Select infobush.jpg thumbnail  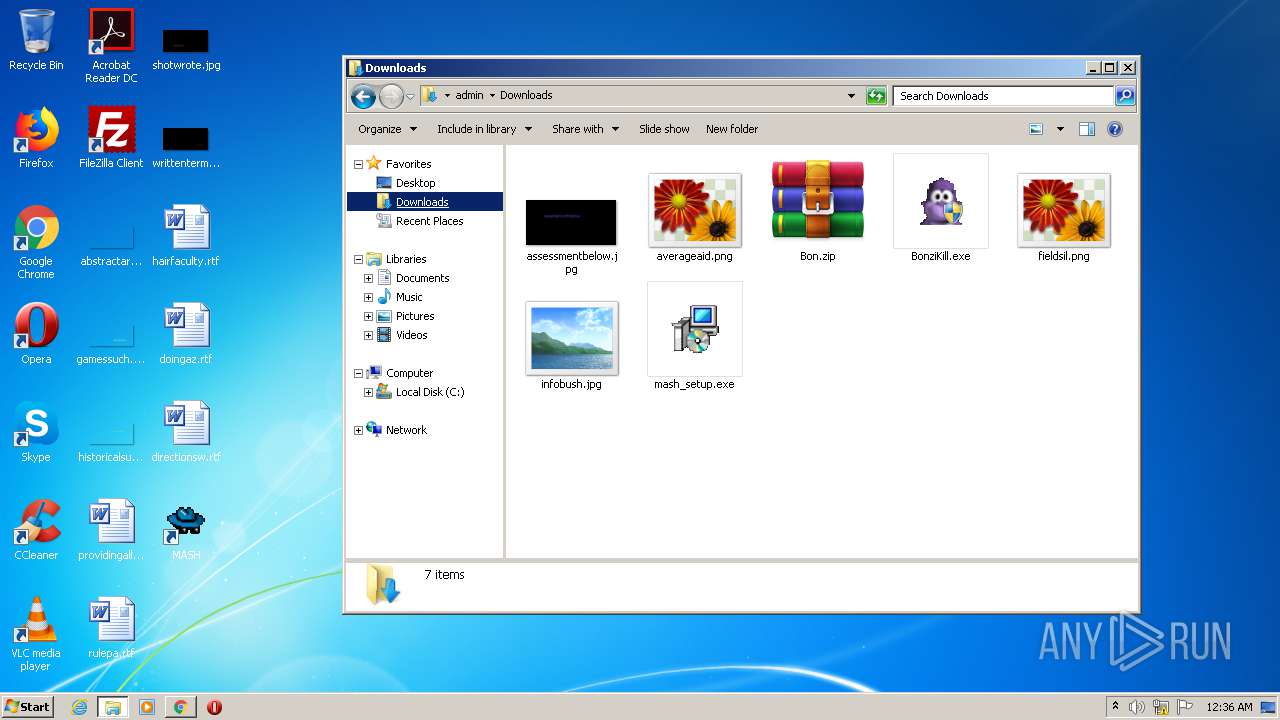coord(571,345)
